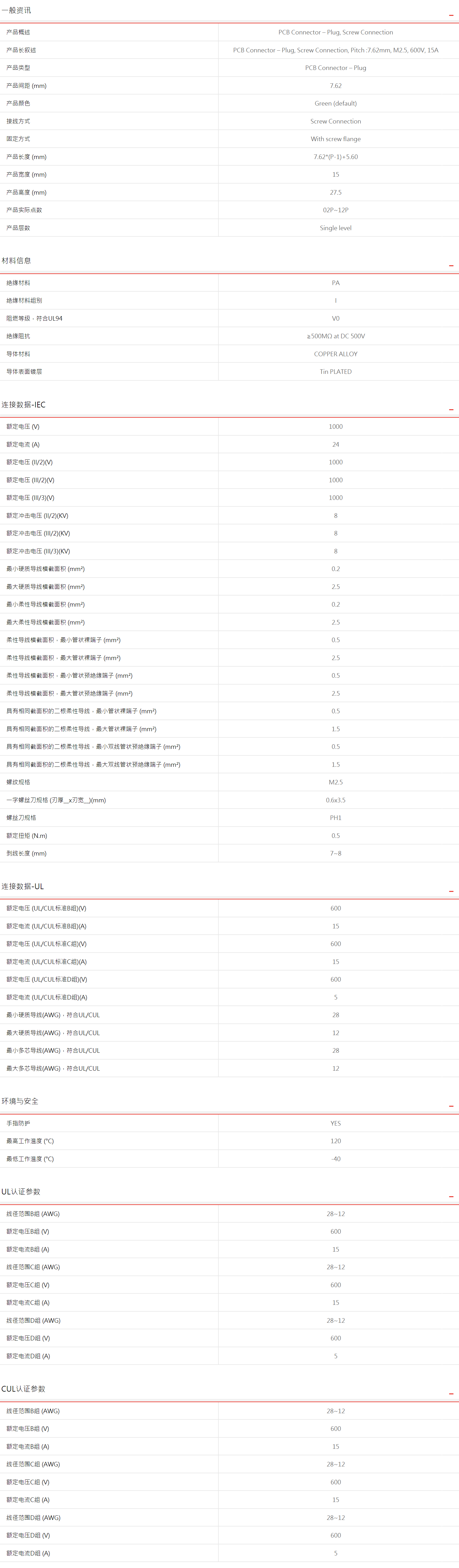Click the Tin PLATED surface plating value
The image size is (459, 1568).
pos(335,371)
